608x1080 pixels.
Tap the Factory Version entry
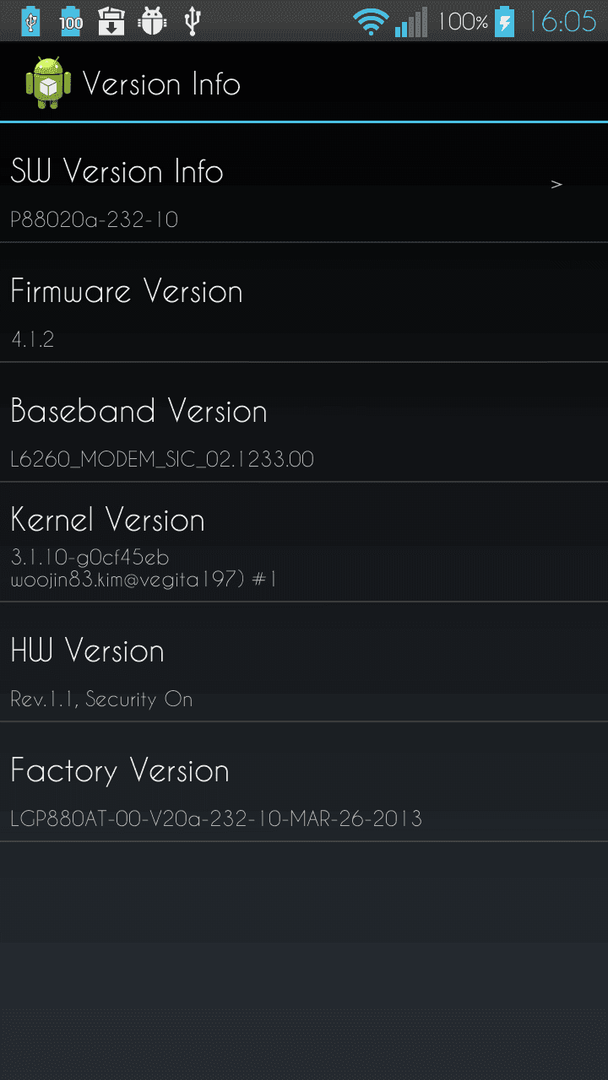click(x=304, y=782)
